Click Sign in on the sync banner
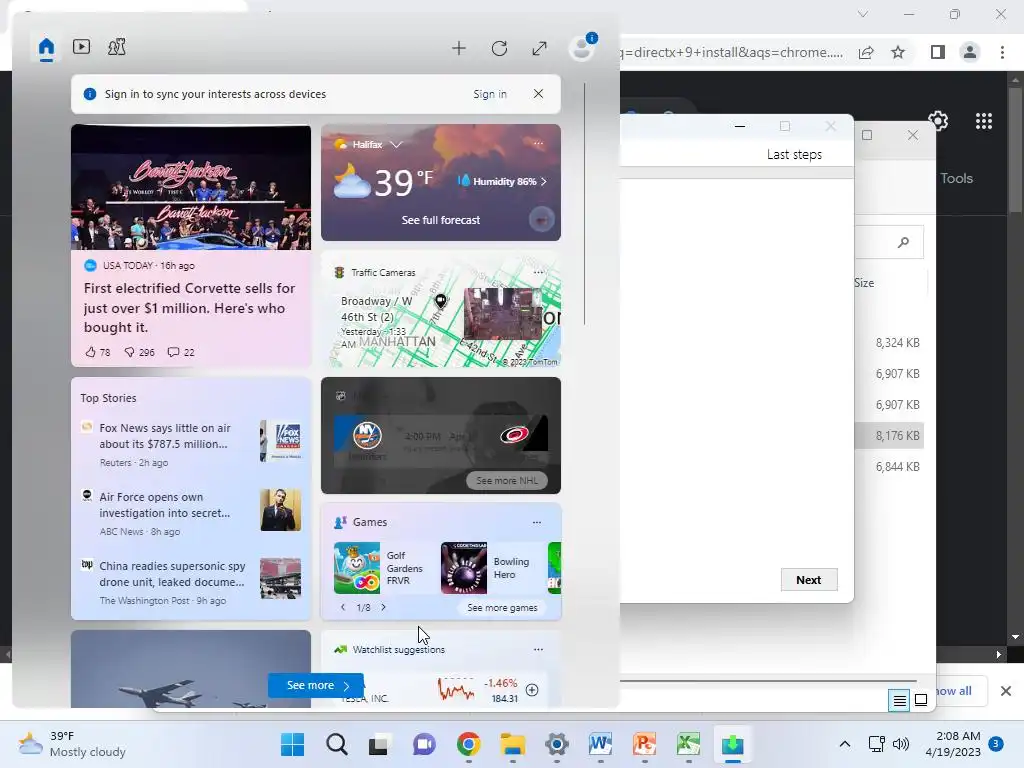Image resolution: width=1024 pixels, height=768 pixels. [490, 94]
